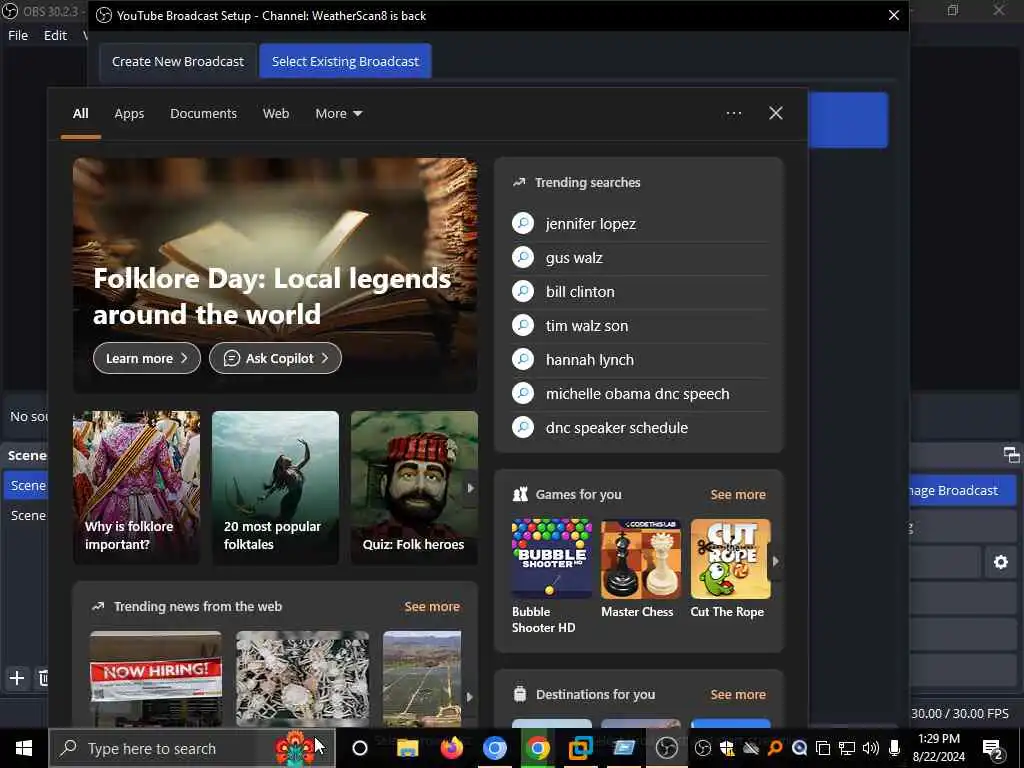This screenshot has height=768, width=1024.
Task: Open Select Existing Broadcast tab
Action: 345,61
